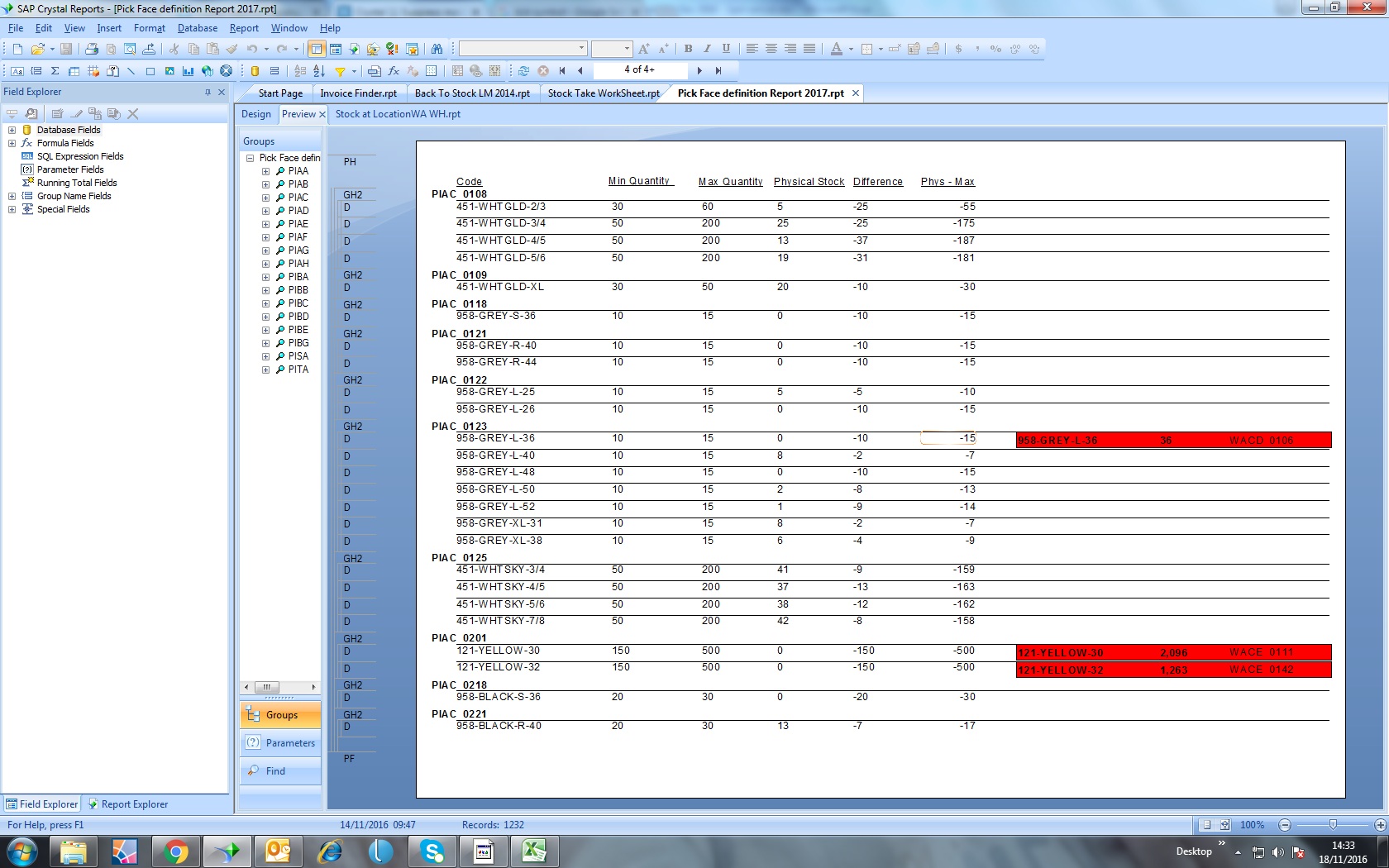The image size is (1389, 868).
Task: Insert a summary with the Sigma icon
Action: 55,71
